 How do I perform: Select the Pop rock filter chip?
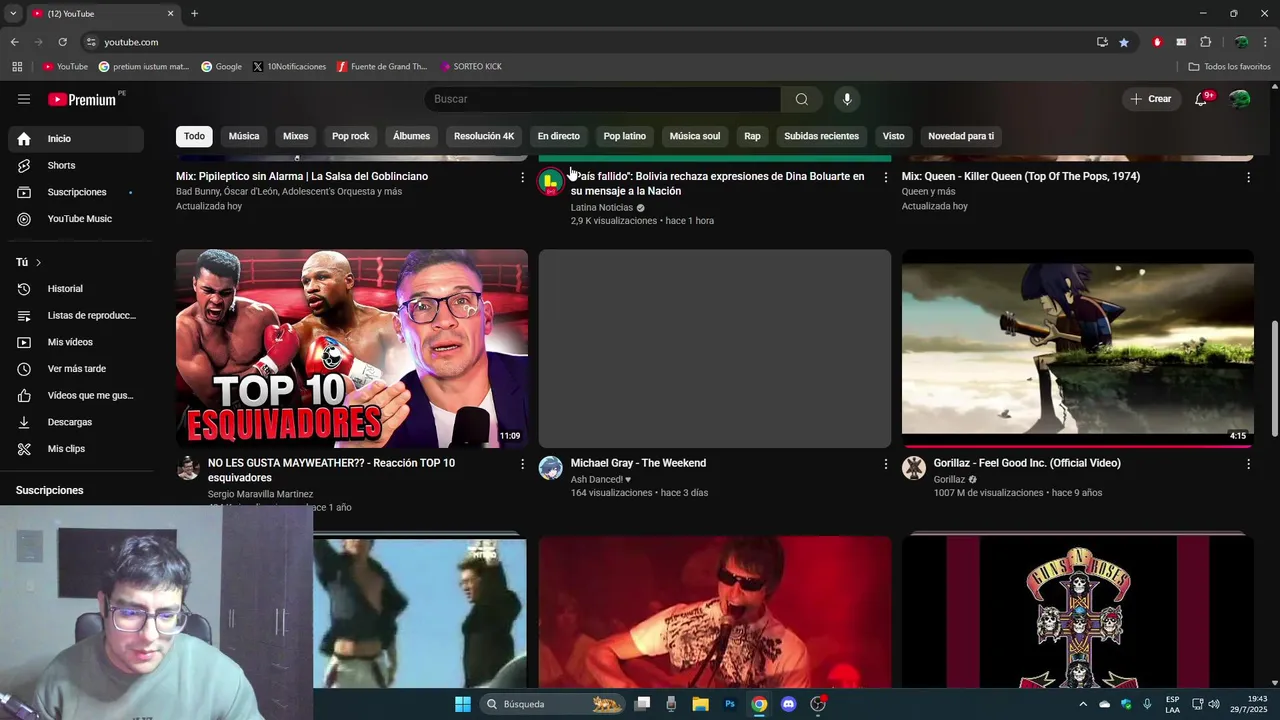[x=351, y=136]
